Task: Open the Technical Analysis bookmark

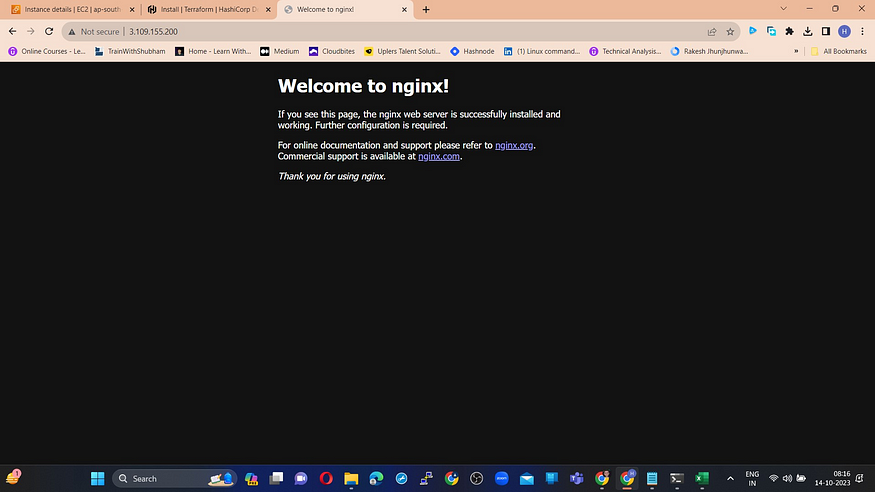Action: pos(625,51)
